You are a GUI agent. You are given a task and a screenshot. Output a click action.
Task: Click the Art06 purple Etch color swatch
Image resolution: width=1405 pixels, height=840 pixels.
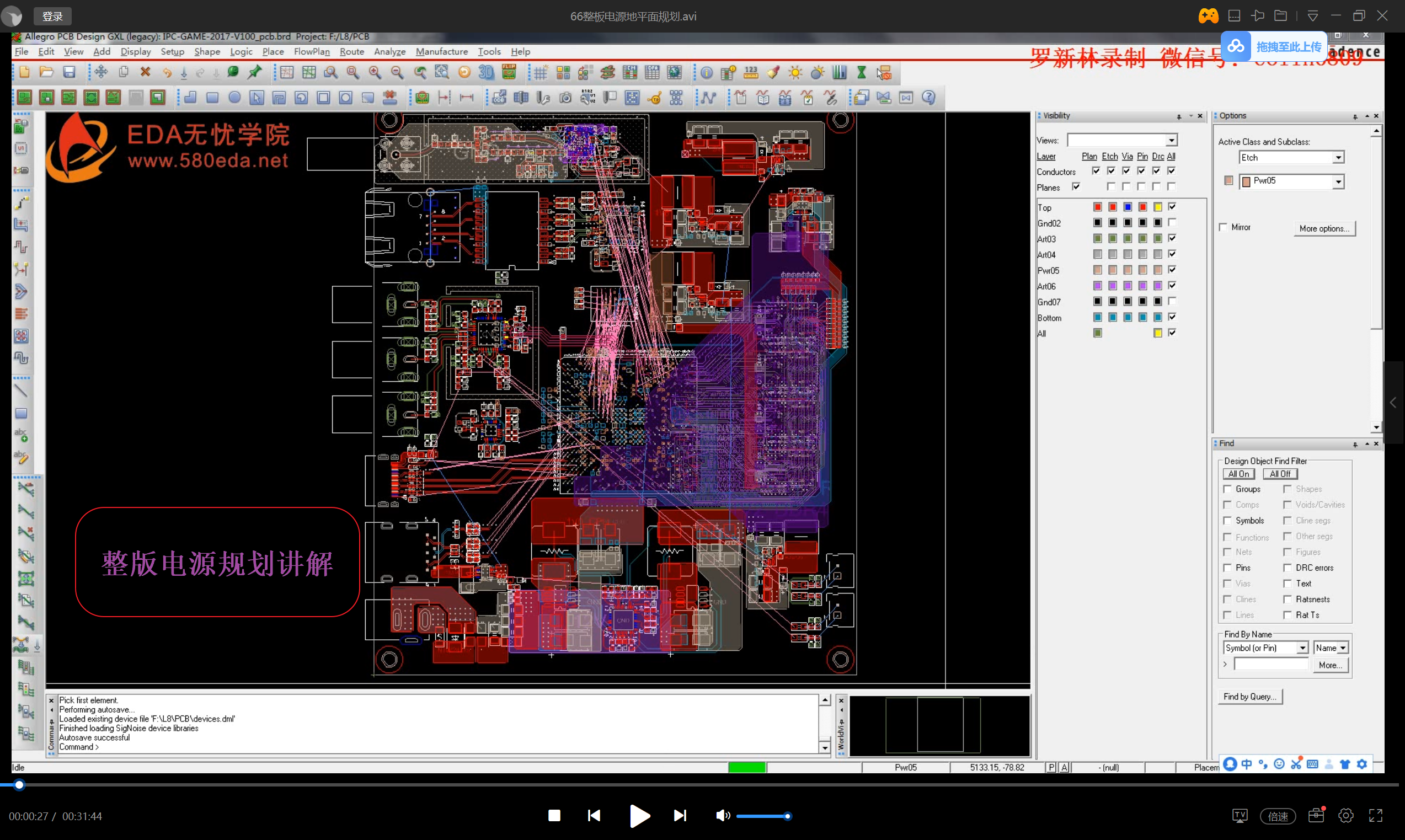pos(1112,285)
